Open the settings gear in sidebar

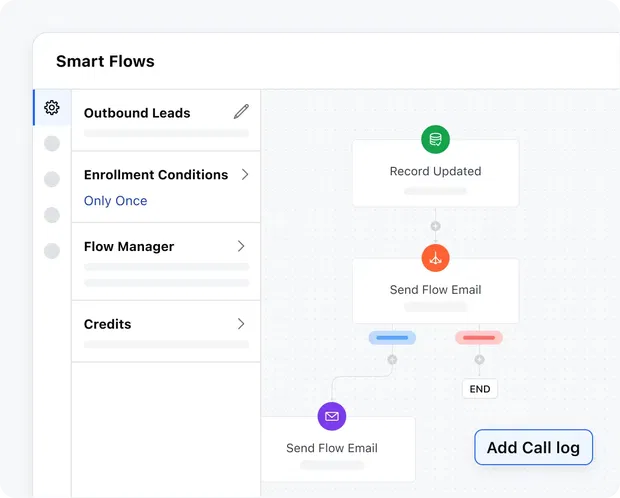click(52, 108)
